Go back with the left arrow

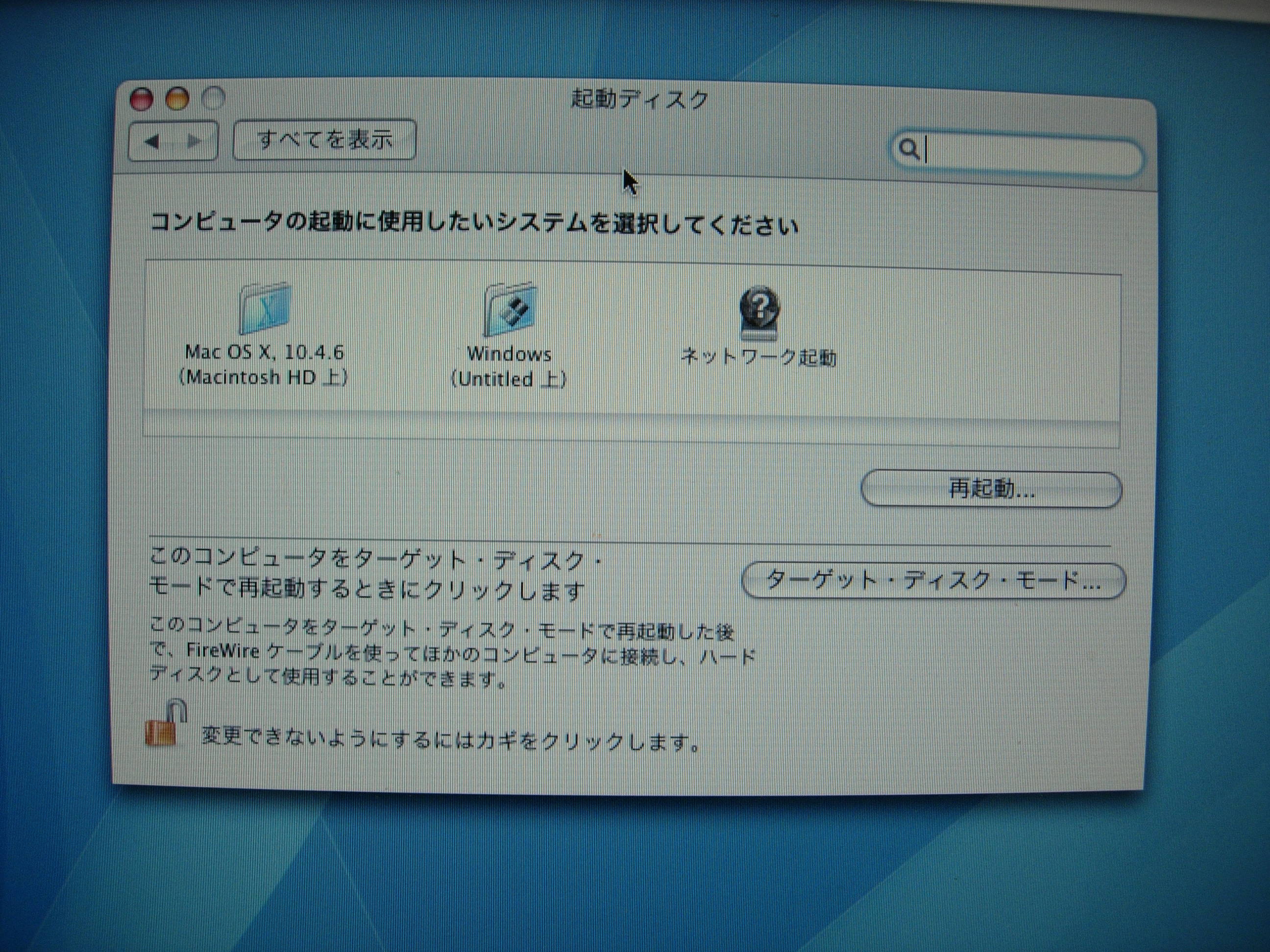click(x=151, y=141)
